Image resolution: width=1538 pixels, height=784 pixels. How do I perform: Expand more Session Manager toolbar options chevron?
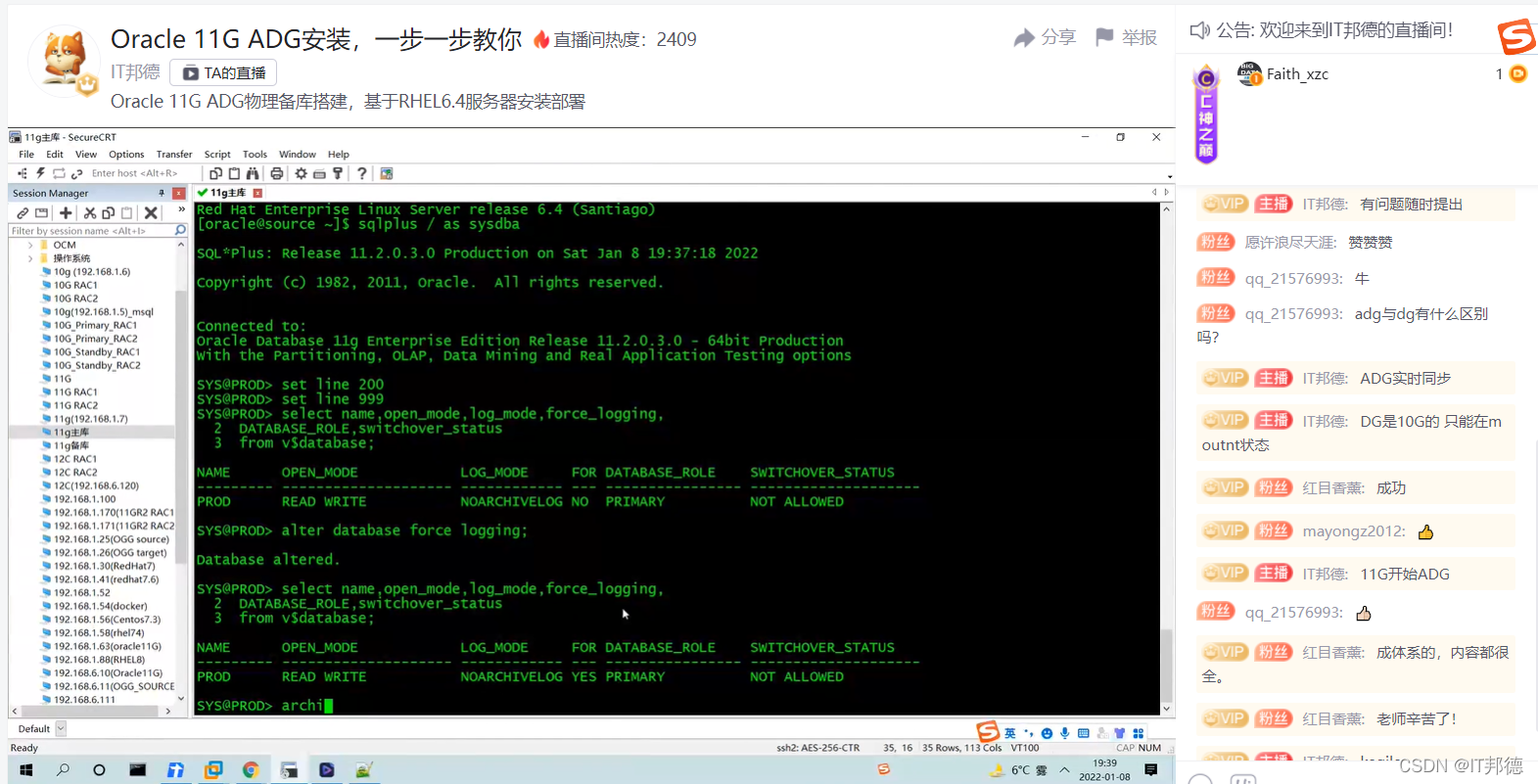(x=181, y=209)
